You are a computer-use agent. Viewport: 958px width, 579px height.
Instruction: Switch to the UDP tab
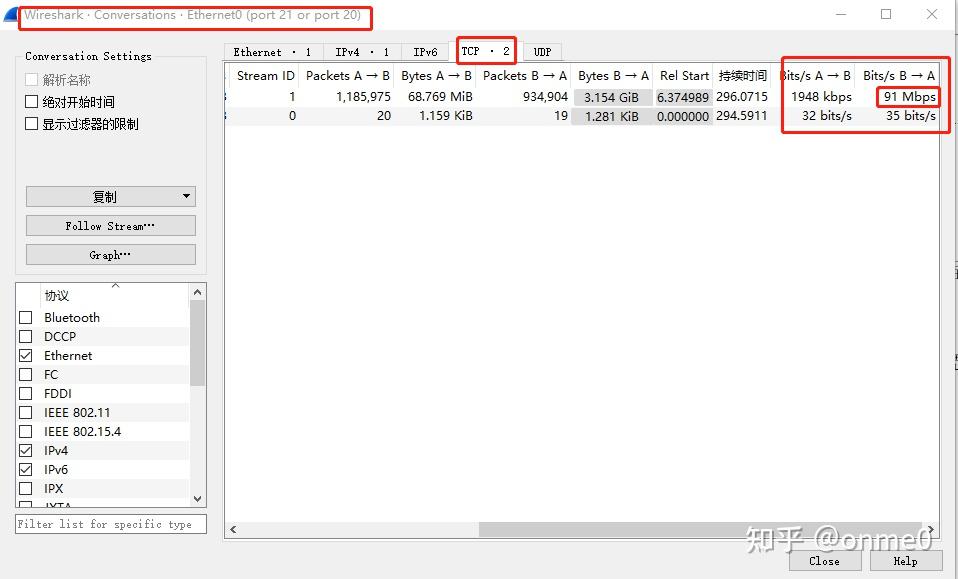pos(542,51)
